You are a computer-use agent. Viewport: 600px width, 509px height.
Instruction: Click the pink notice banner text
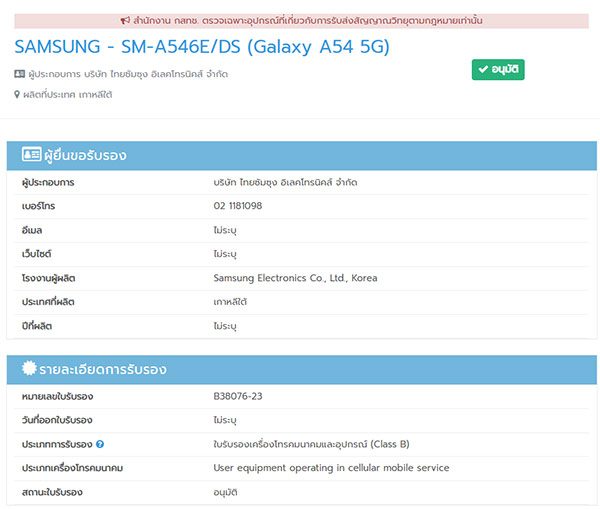click(308, 21)
